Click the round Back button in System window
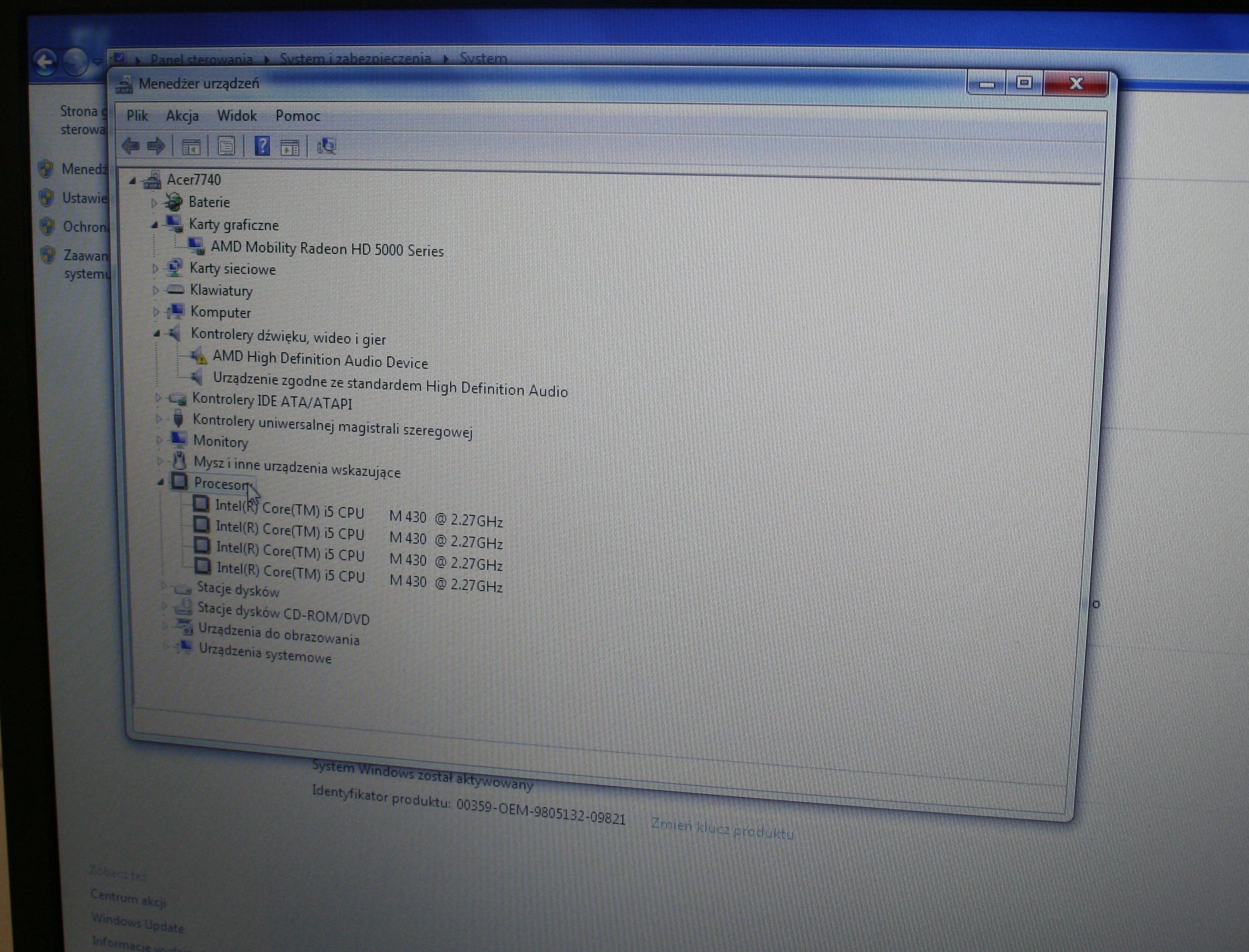This screenshot has width=1249, height=952. (x=45, y=61)
